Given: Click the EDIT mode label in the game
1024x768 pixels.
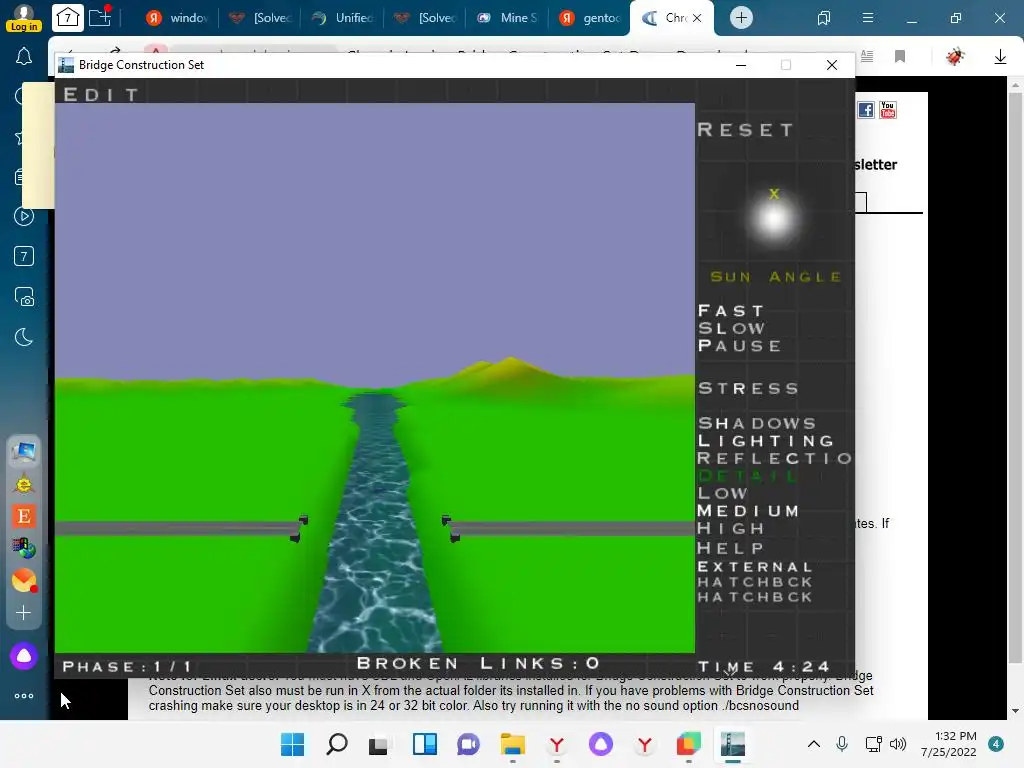Looking at the screenshot, I should pos(101,95).
